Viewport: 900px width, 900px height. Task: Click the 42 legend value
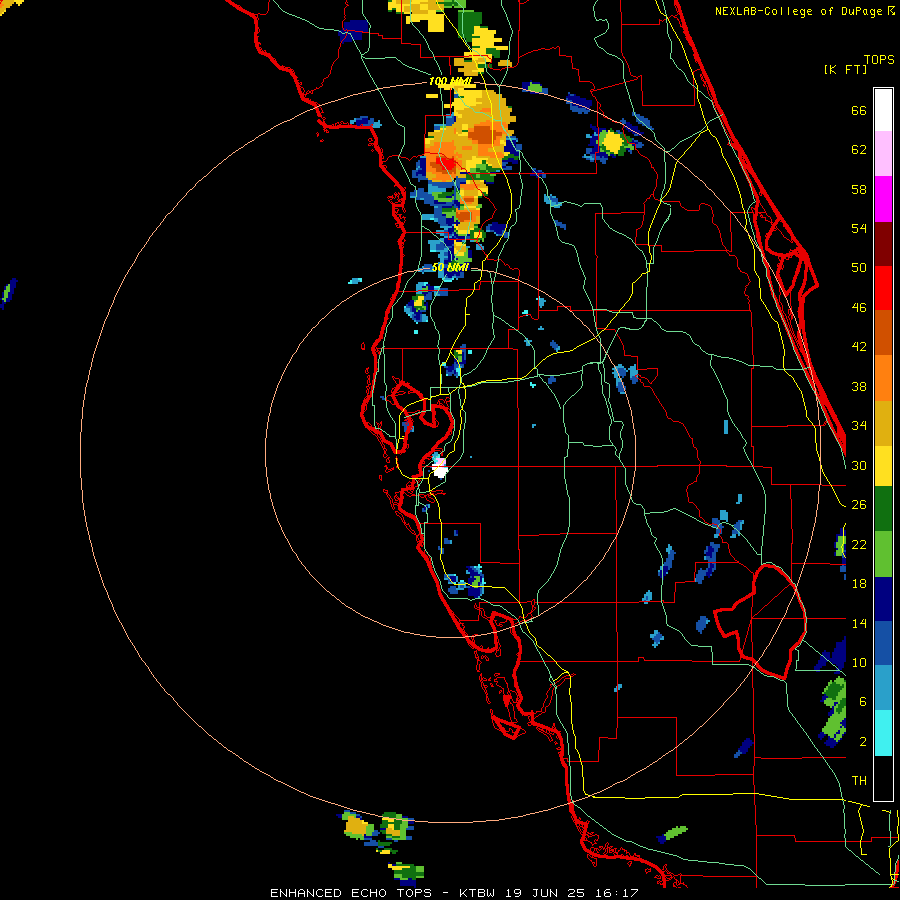859,347
